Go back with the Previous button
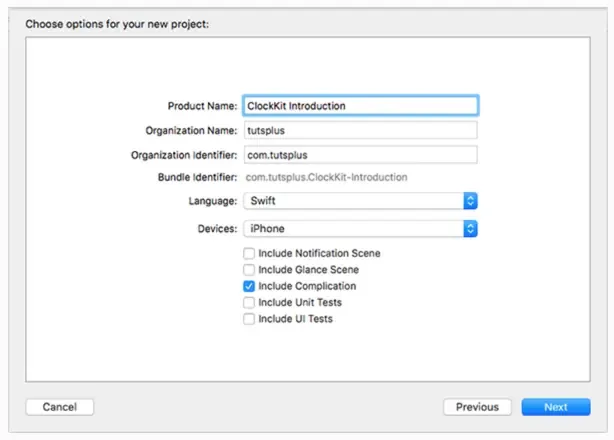This screenshot has height=440, width=614. click(x=477, y=407)
